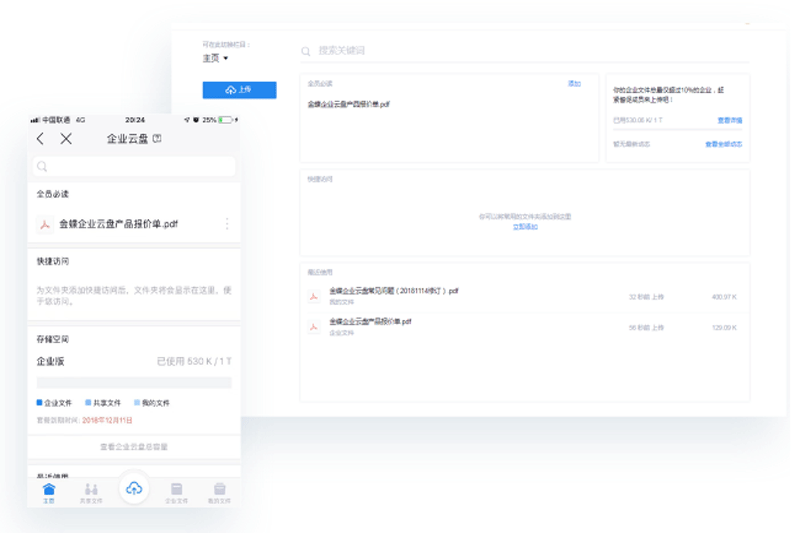800x533 pixels.
Task: Tap the X close icon in mobile header
Action: pos(66,139)
